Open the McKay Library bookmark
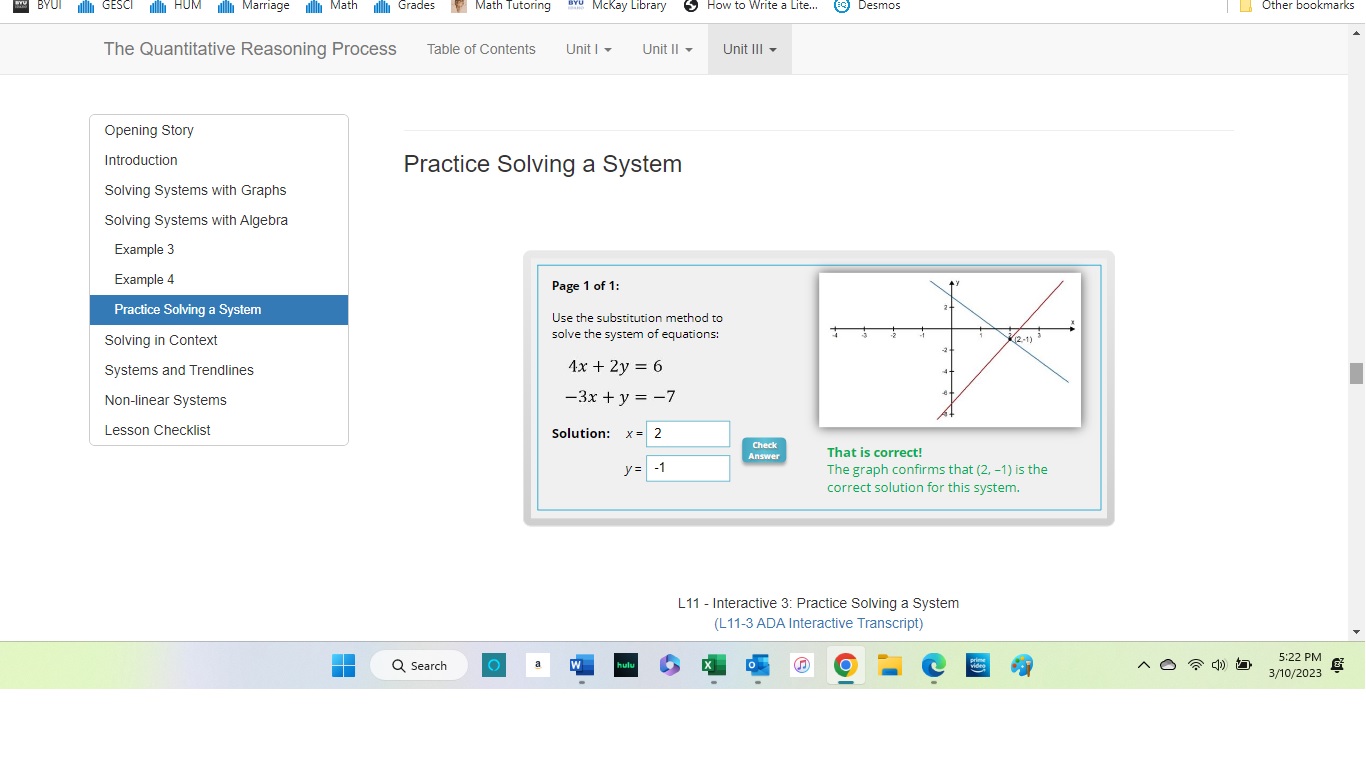The width and height of the screenshot is (1366, 768). (617, 6)
